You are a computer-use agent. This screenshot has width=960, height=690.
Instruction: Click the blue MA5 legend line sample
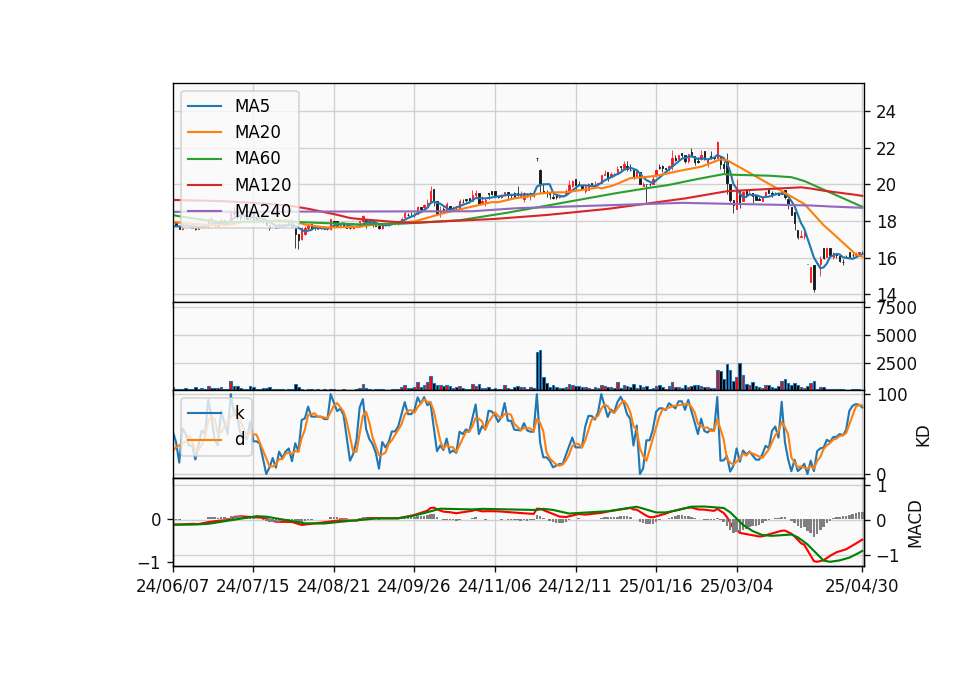click(x=204, y=106)
